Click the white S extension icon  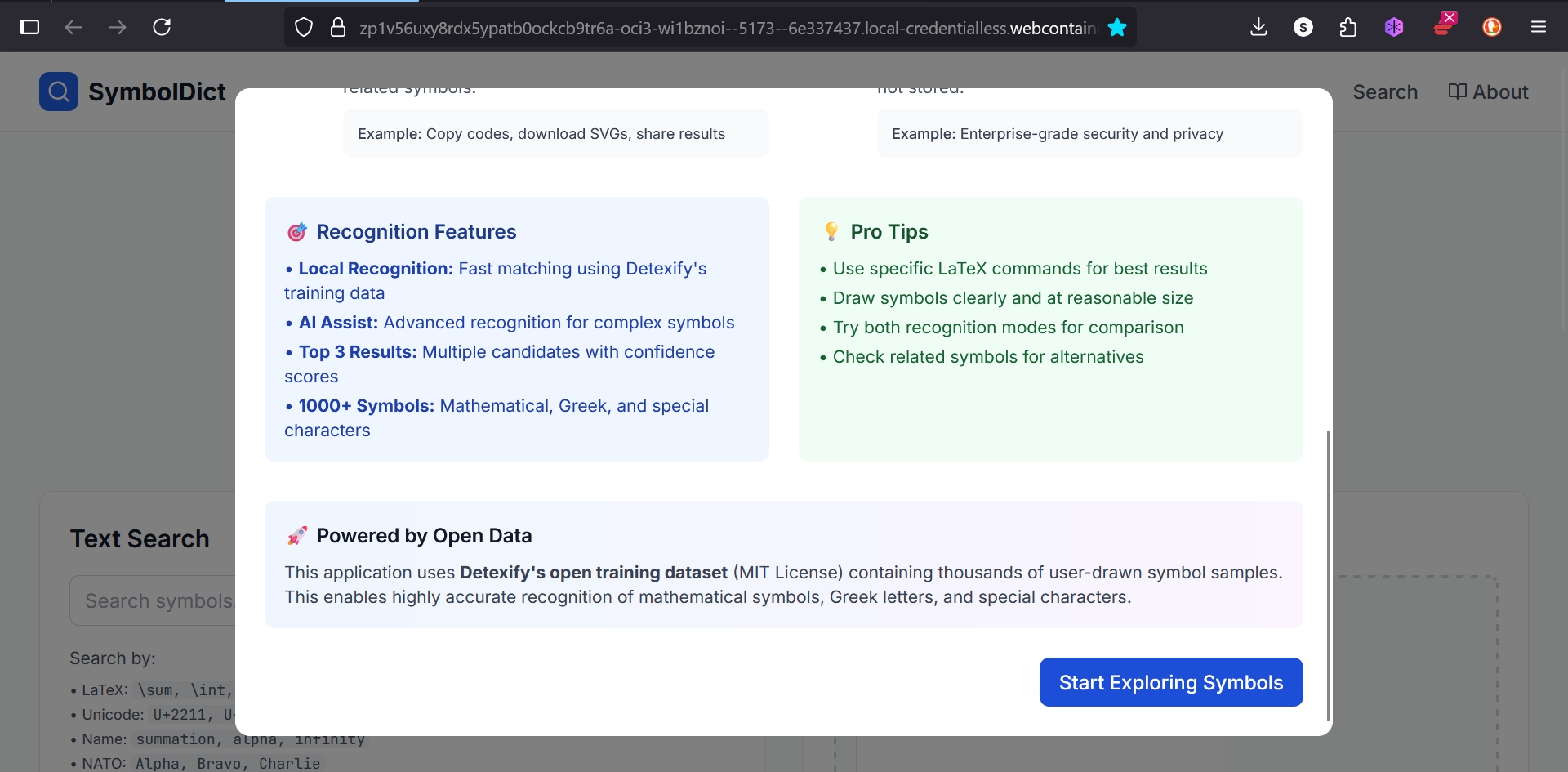click(1303, 27)
